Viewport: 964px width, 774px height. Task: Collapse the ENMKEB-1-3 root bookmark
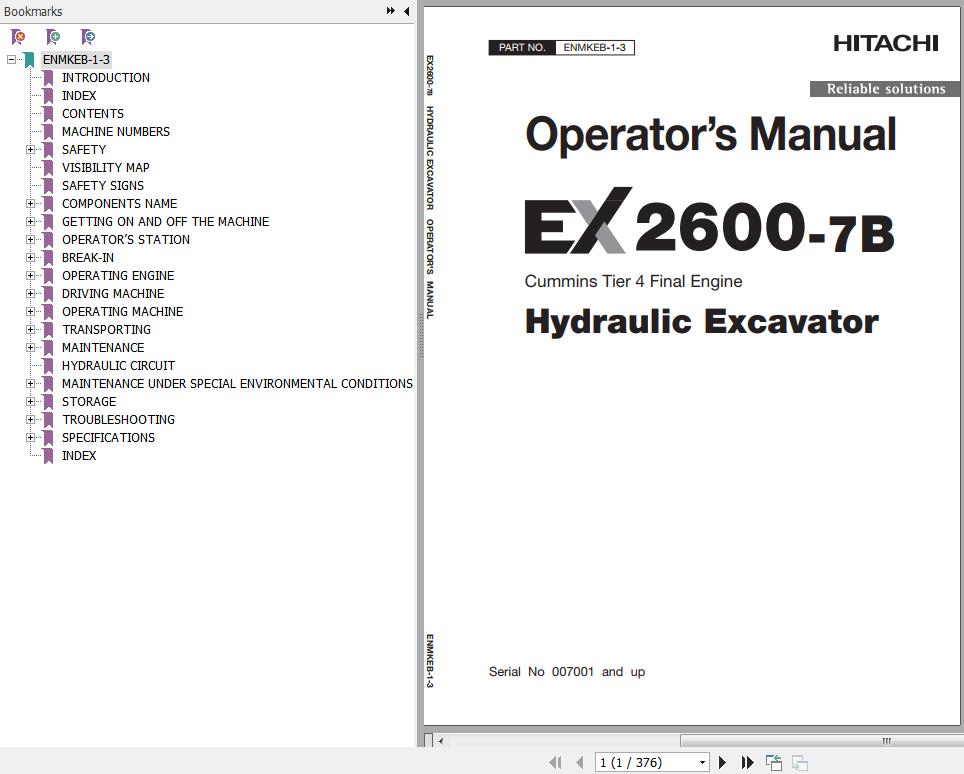click(11, 59)
